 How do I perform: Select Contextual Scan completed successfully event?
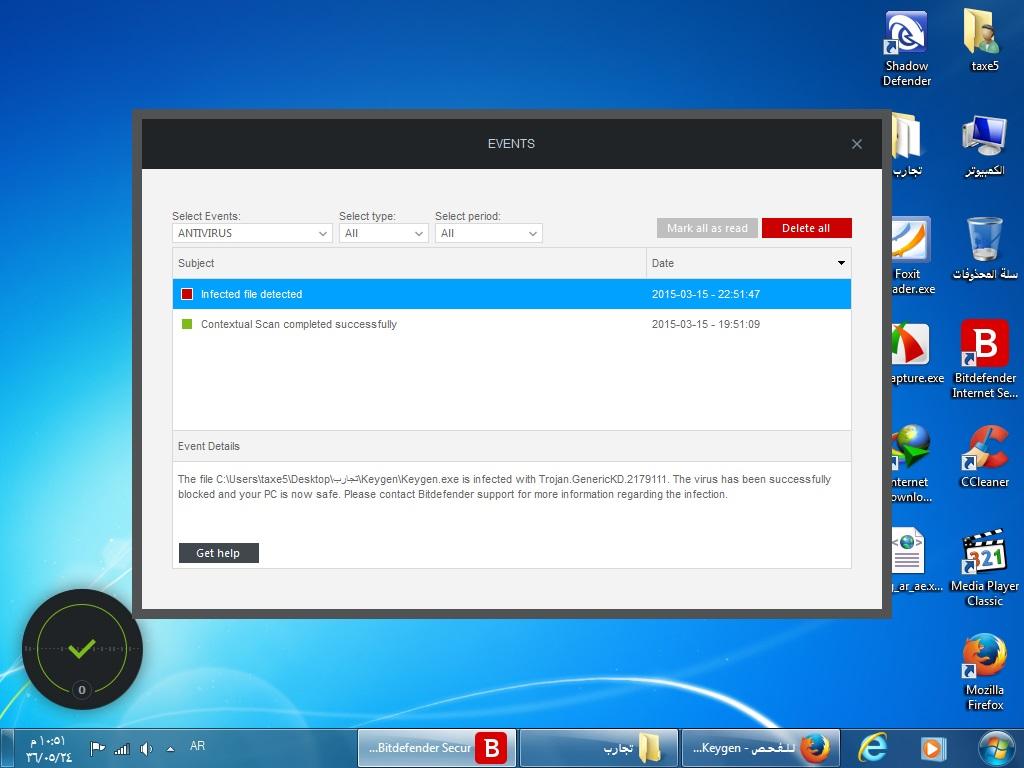pyautogui.click(x=512, y=324)
